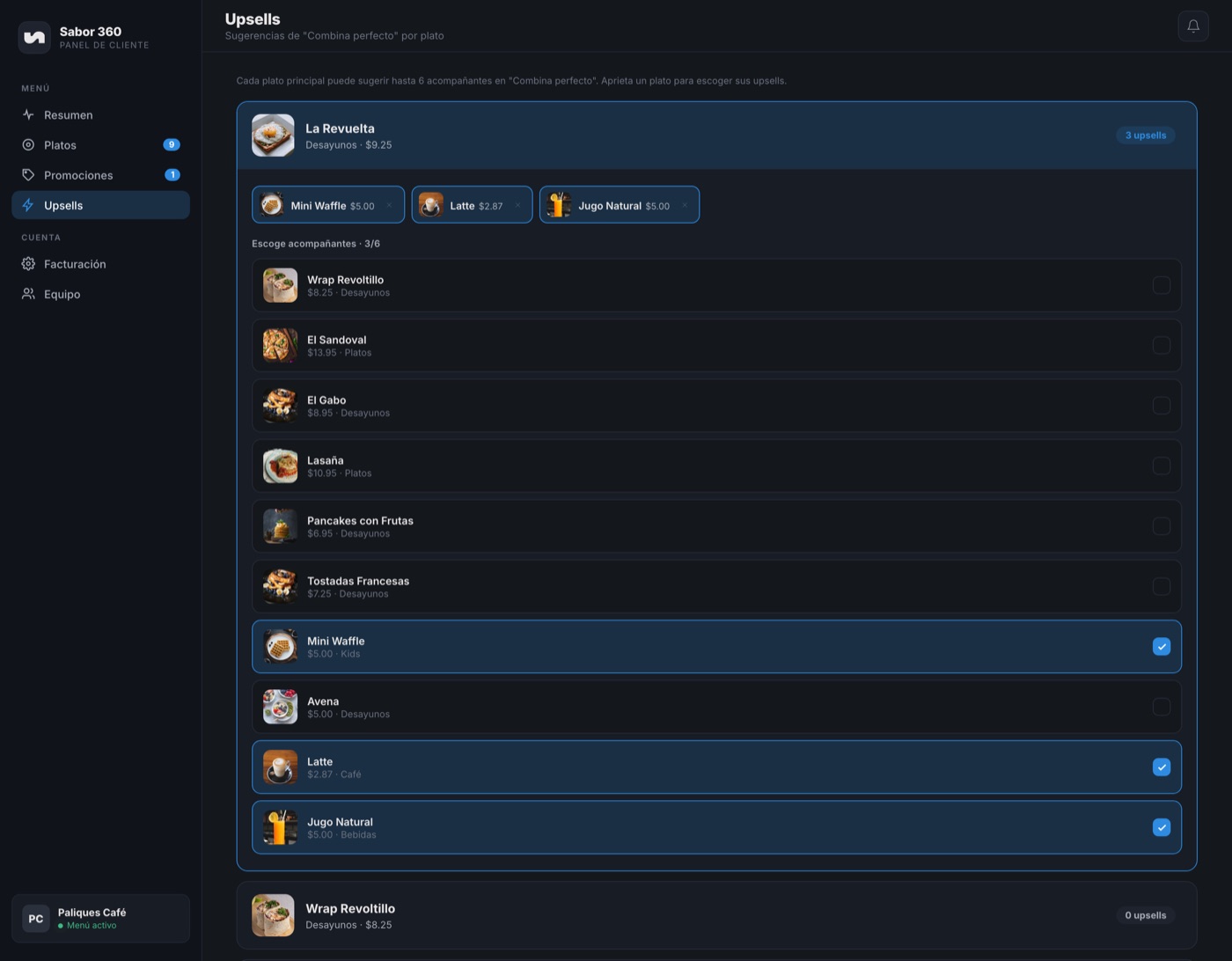Uncheck the Latte checkbox
Image resolution: width=1232 pixels, height=961 pixels.
[1162, 767]
